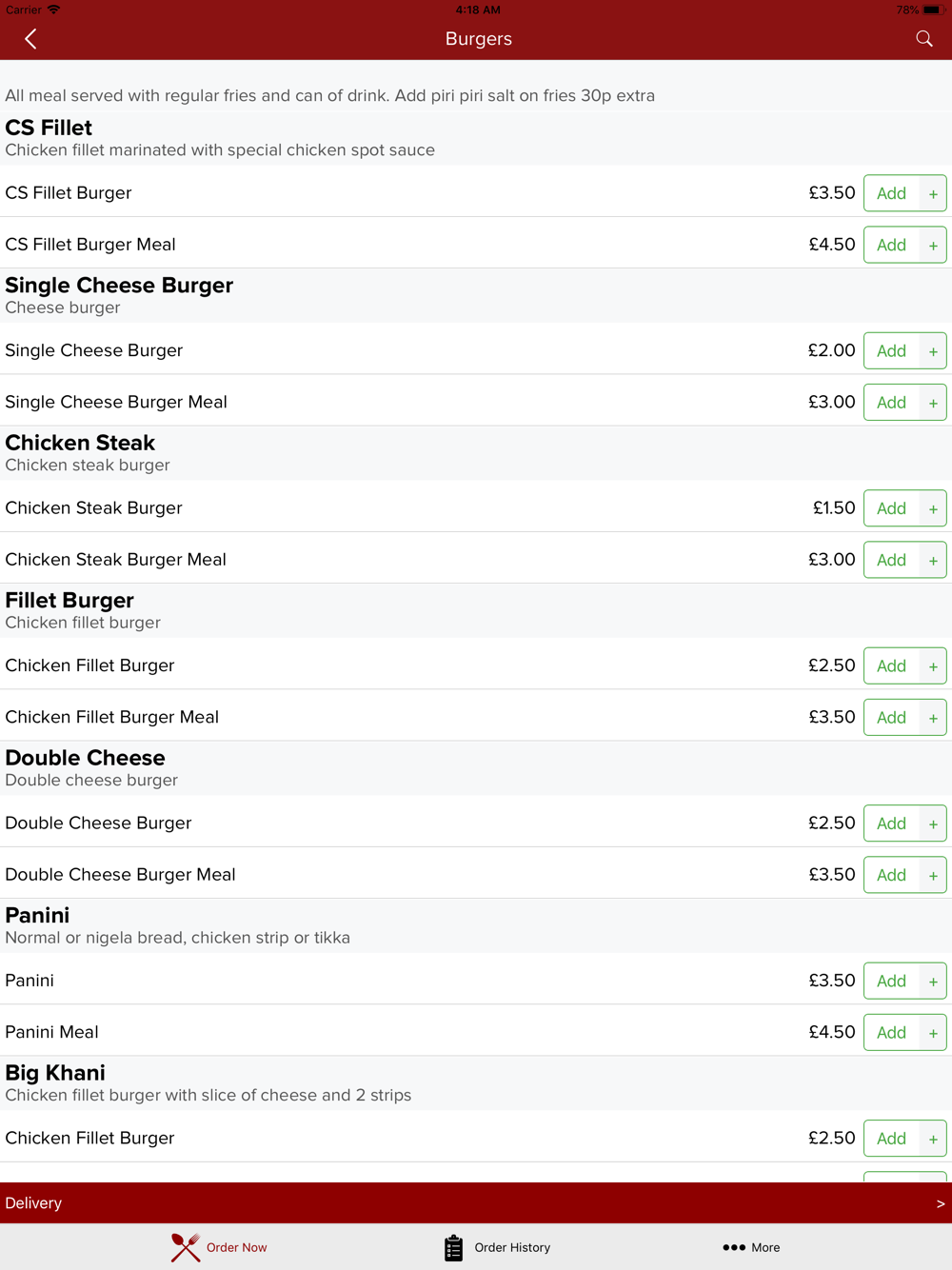Add Double Cheese Burger Meal
Screen dimensions: 952x1270
(892, 875)
